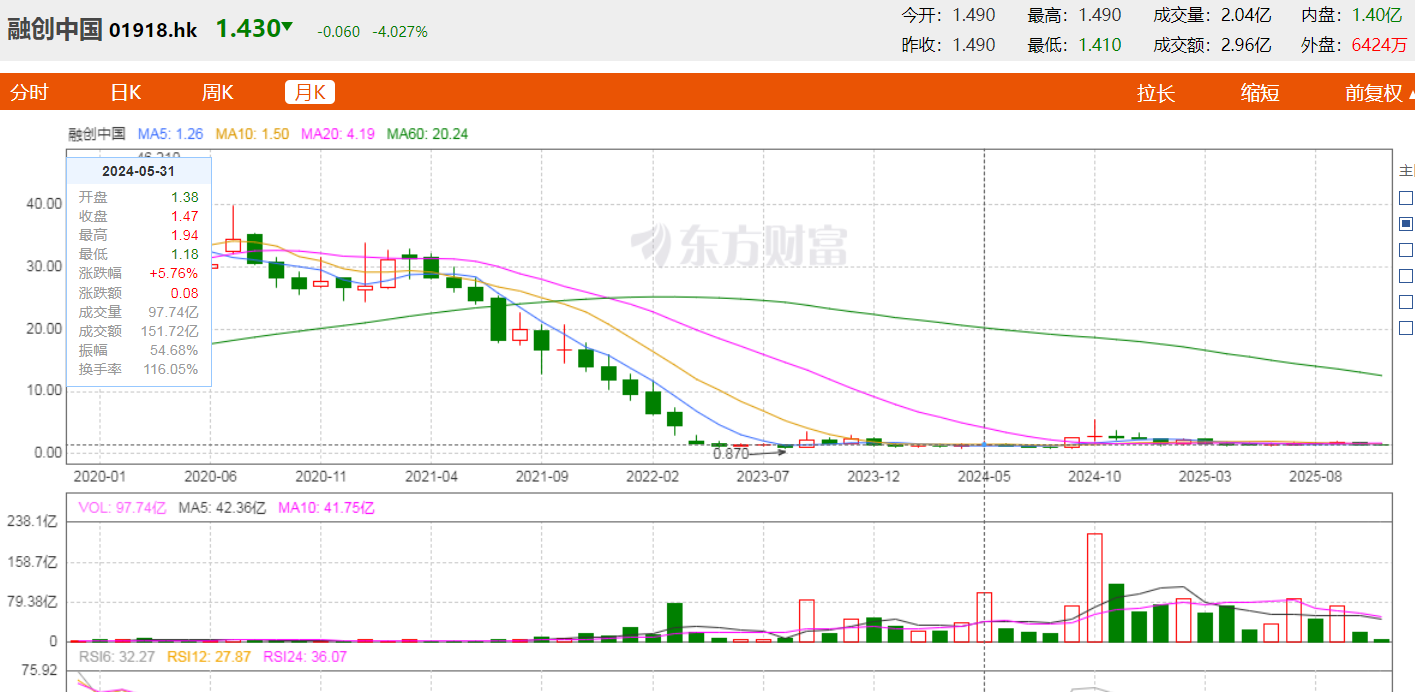Open the 前复权 adjustment dropdown
This screenshot has height=692, width=1415.
[1379, 93]
